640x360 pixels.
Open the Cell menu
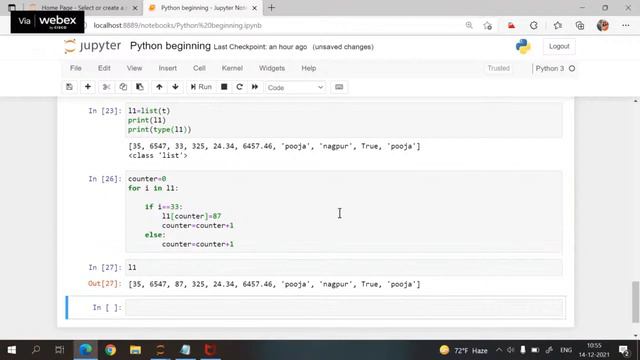tap(199, 68)
